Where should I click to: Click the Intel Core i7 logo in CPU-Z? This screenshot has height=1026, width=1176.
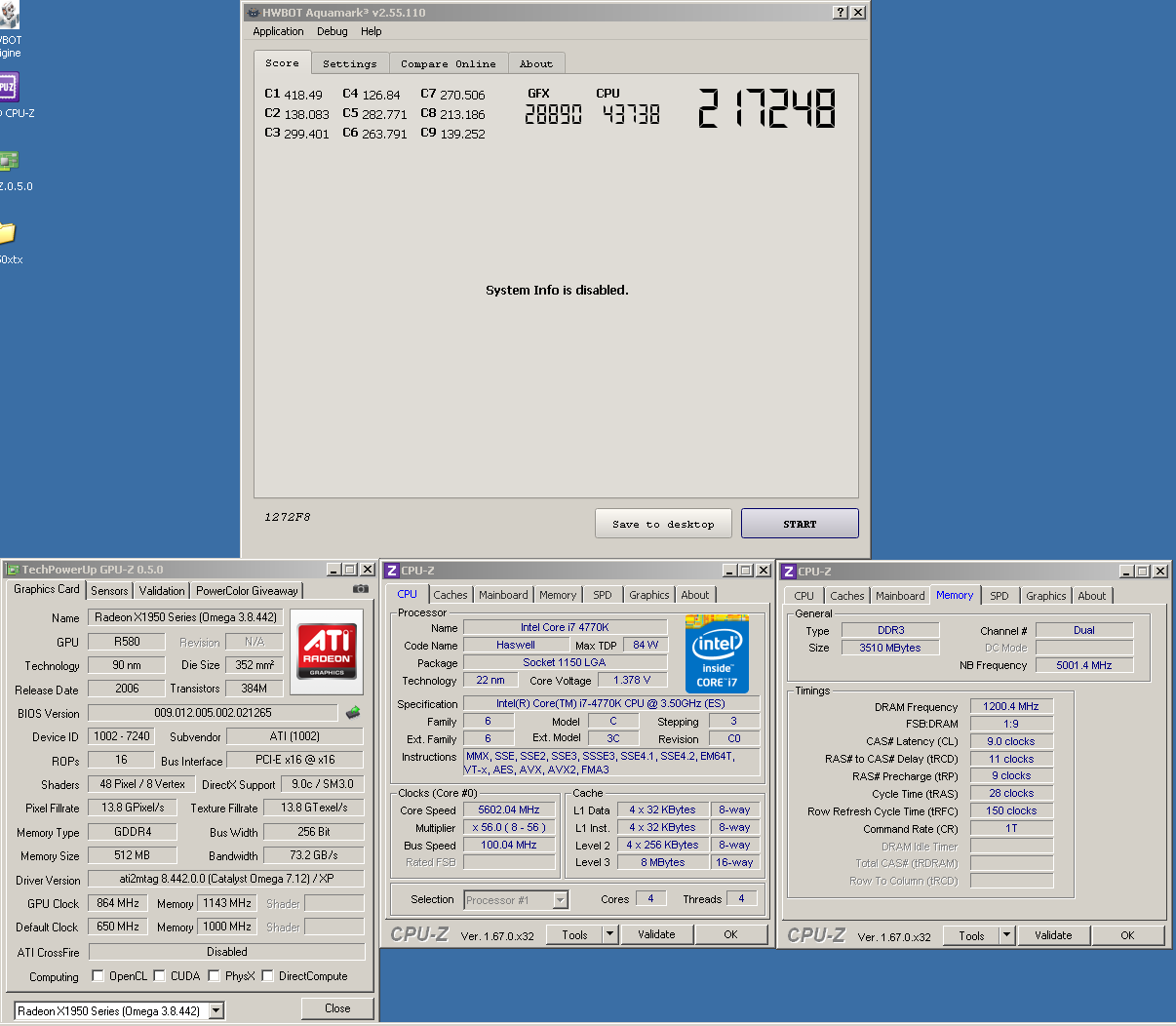(717, 653)
